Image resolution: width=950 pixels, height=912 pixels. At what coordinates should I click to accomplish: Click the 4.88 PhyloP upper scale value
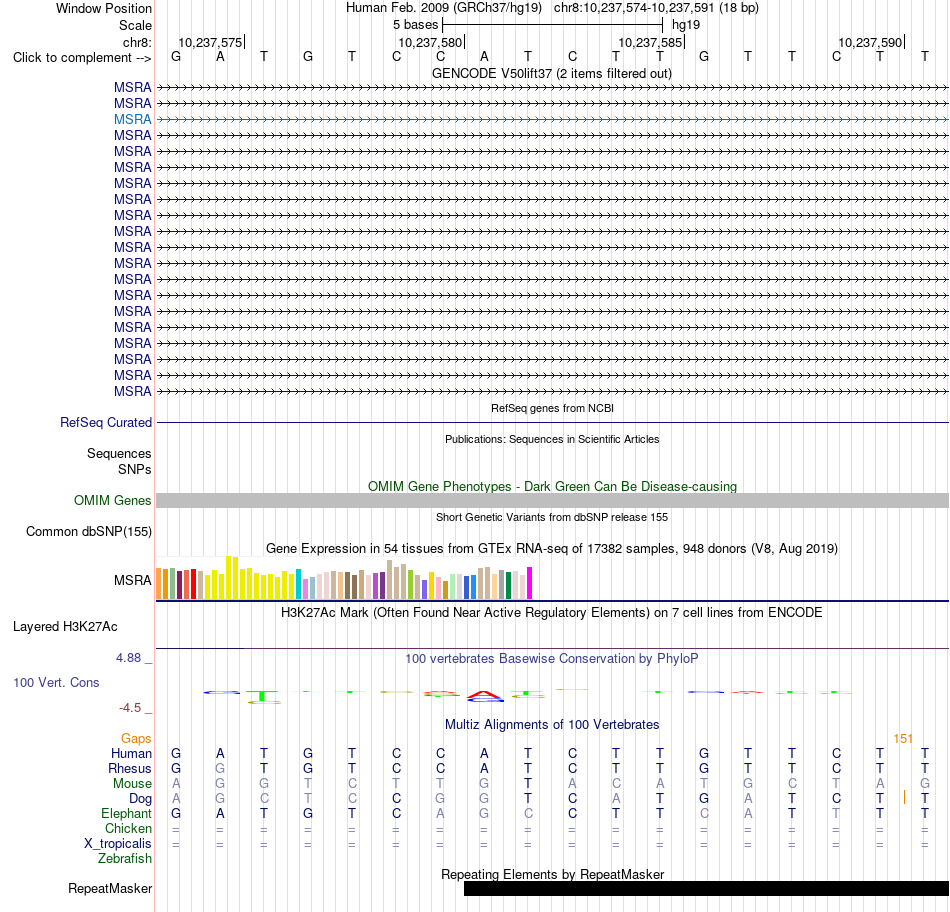point(128,657)
